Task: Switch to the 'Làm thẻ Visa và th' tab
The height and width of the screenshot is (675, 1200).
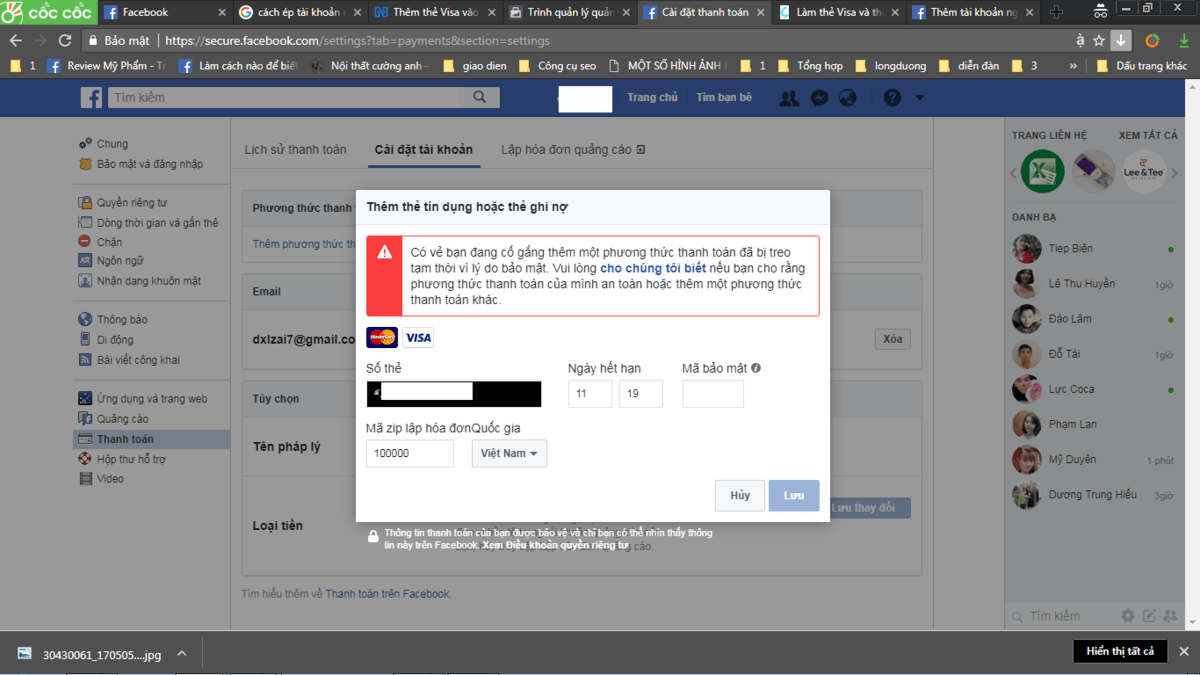Action: tap(836, 12)
